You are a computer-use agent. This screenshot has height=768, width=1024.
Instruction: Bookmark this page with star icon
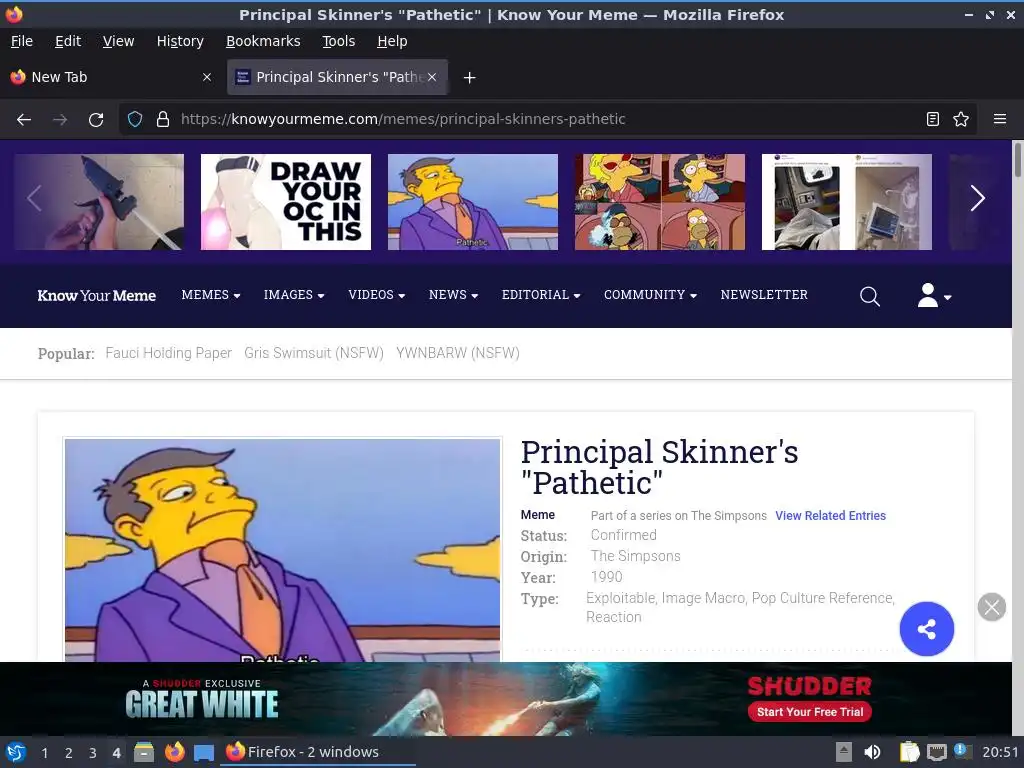(x=961, y=120)
